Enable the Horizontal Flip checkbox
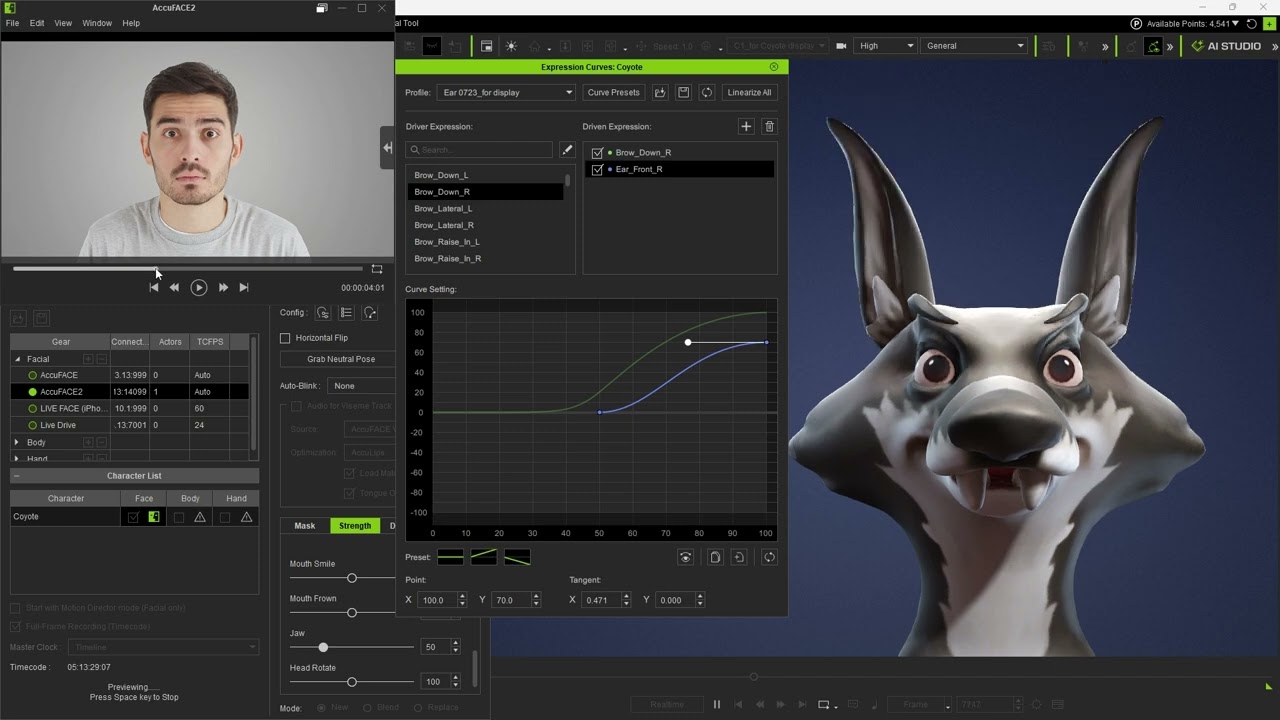The image size is (1280, 720). 285,338
